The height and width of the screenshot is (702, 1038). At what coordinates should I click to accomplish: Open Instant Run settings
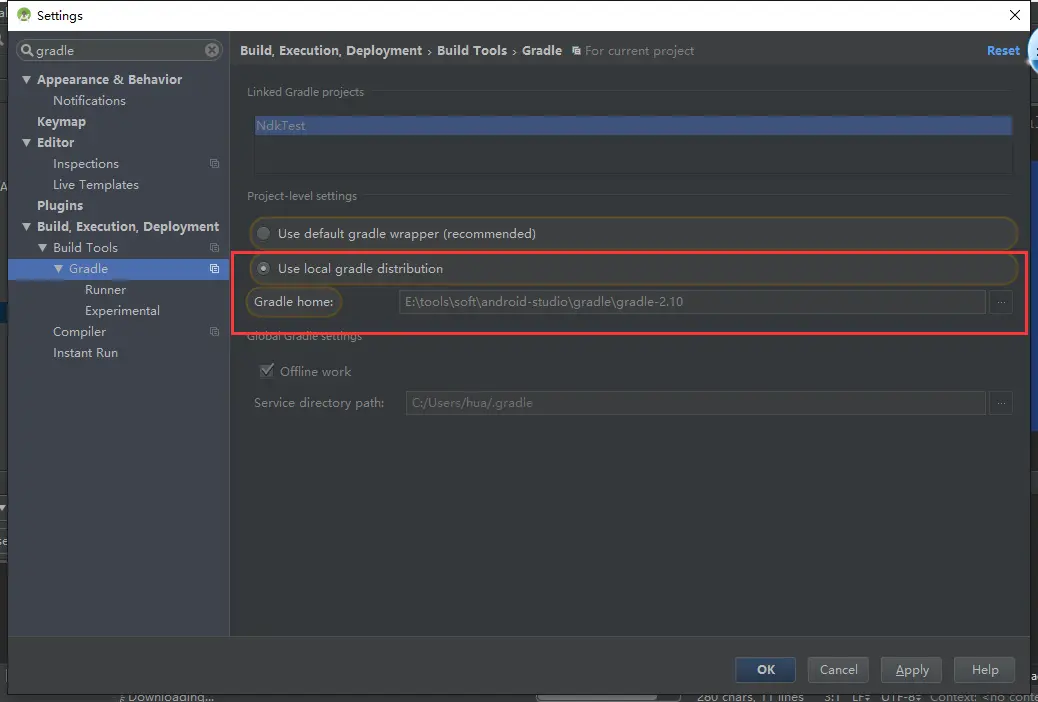click(x=85, y=353)
